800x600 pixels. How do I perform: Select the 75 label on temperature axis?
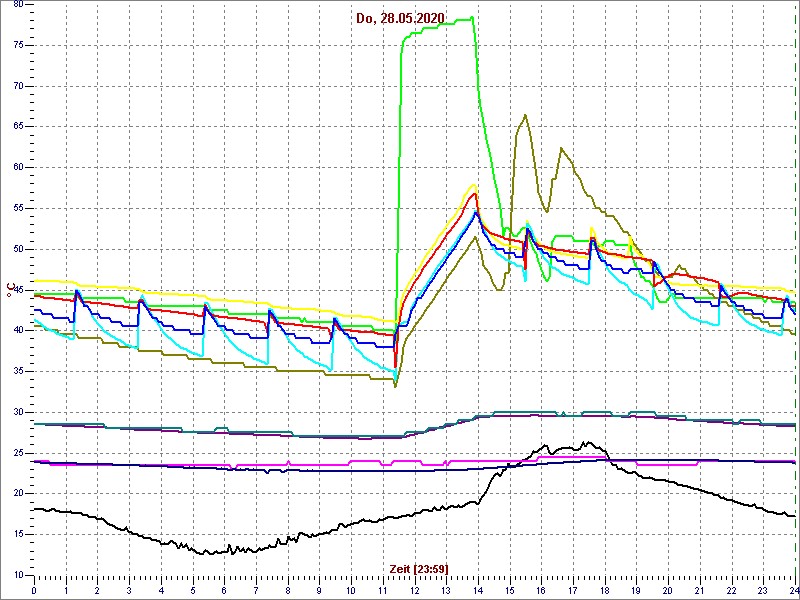(18, 45)
